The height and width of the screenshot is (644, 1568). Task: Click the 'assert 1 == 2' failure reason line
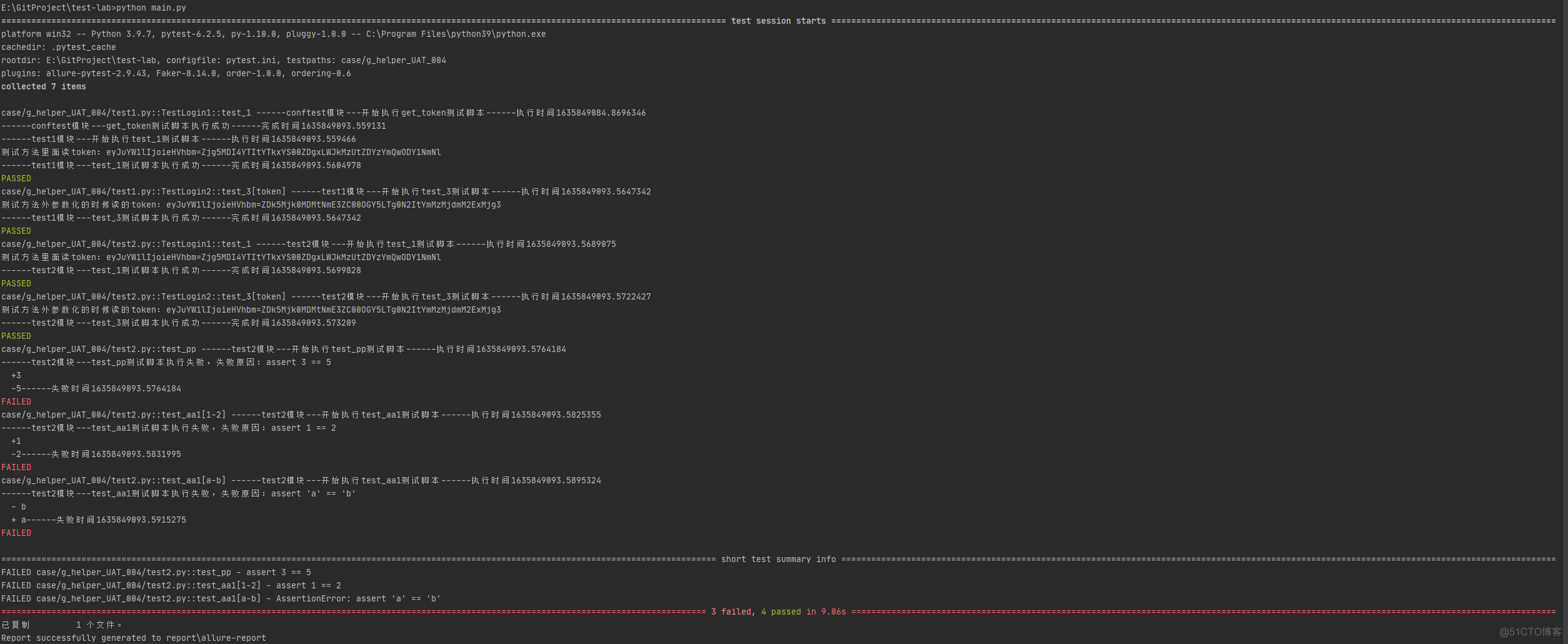point(169,428)
